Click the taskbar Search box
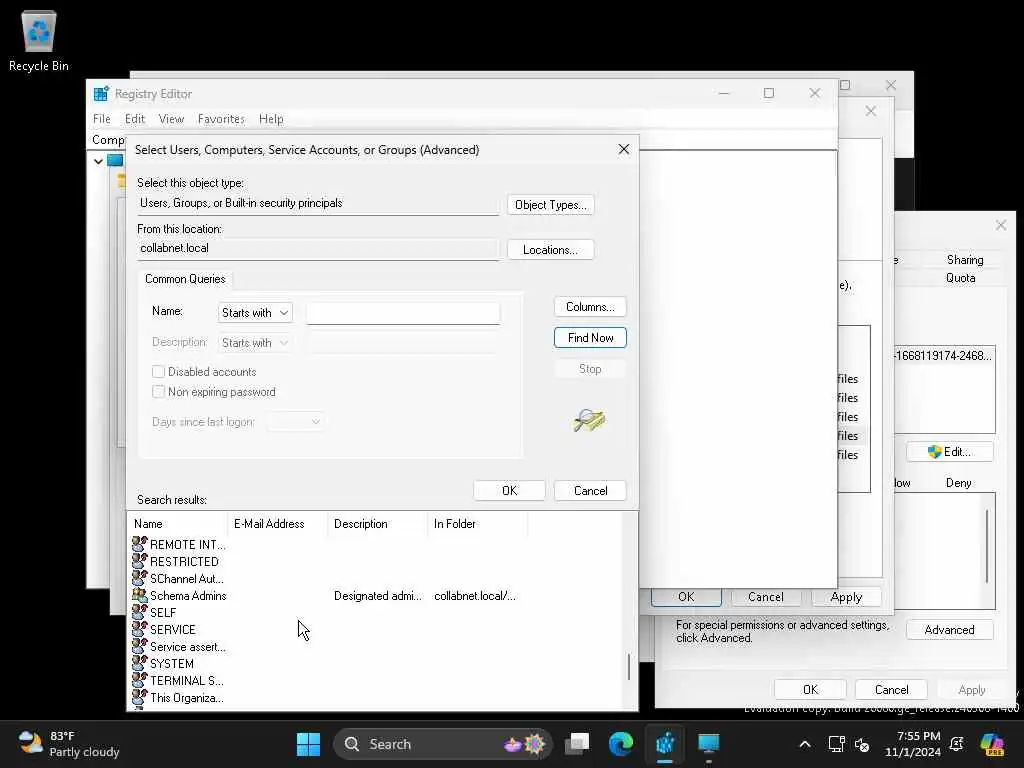This screenshot has width=1024, height=768. click(443, 744)
